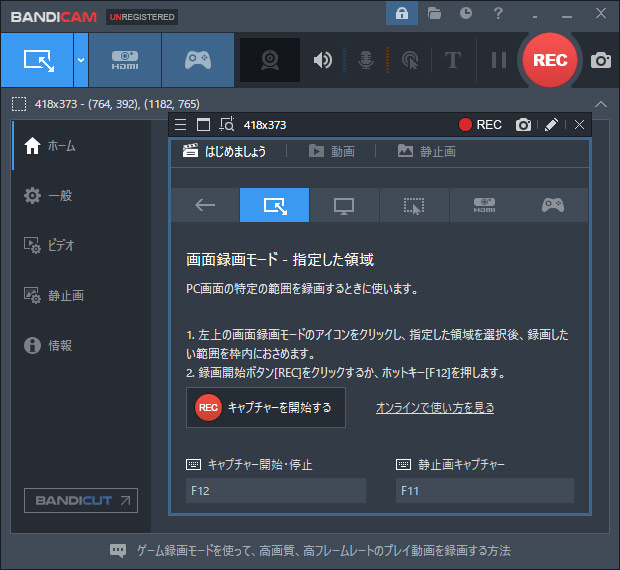Open the drawing pencil tool

[551, 125]
